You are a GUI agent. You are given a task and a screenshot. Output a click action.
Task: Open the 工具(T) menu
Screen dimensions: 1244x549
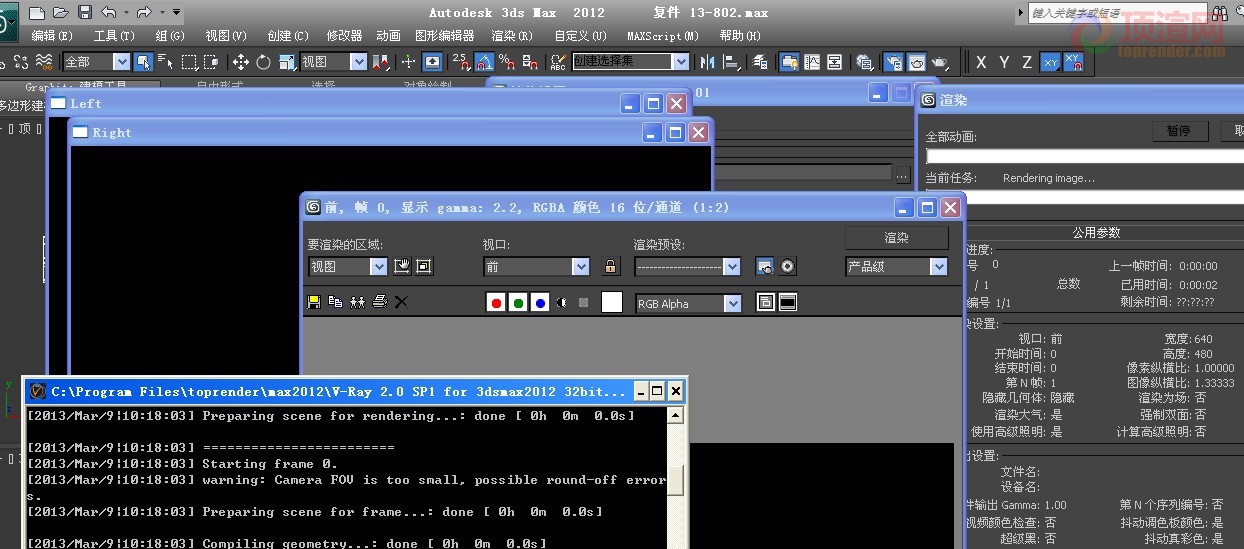(x=112, y=36)
